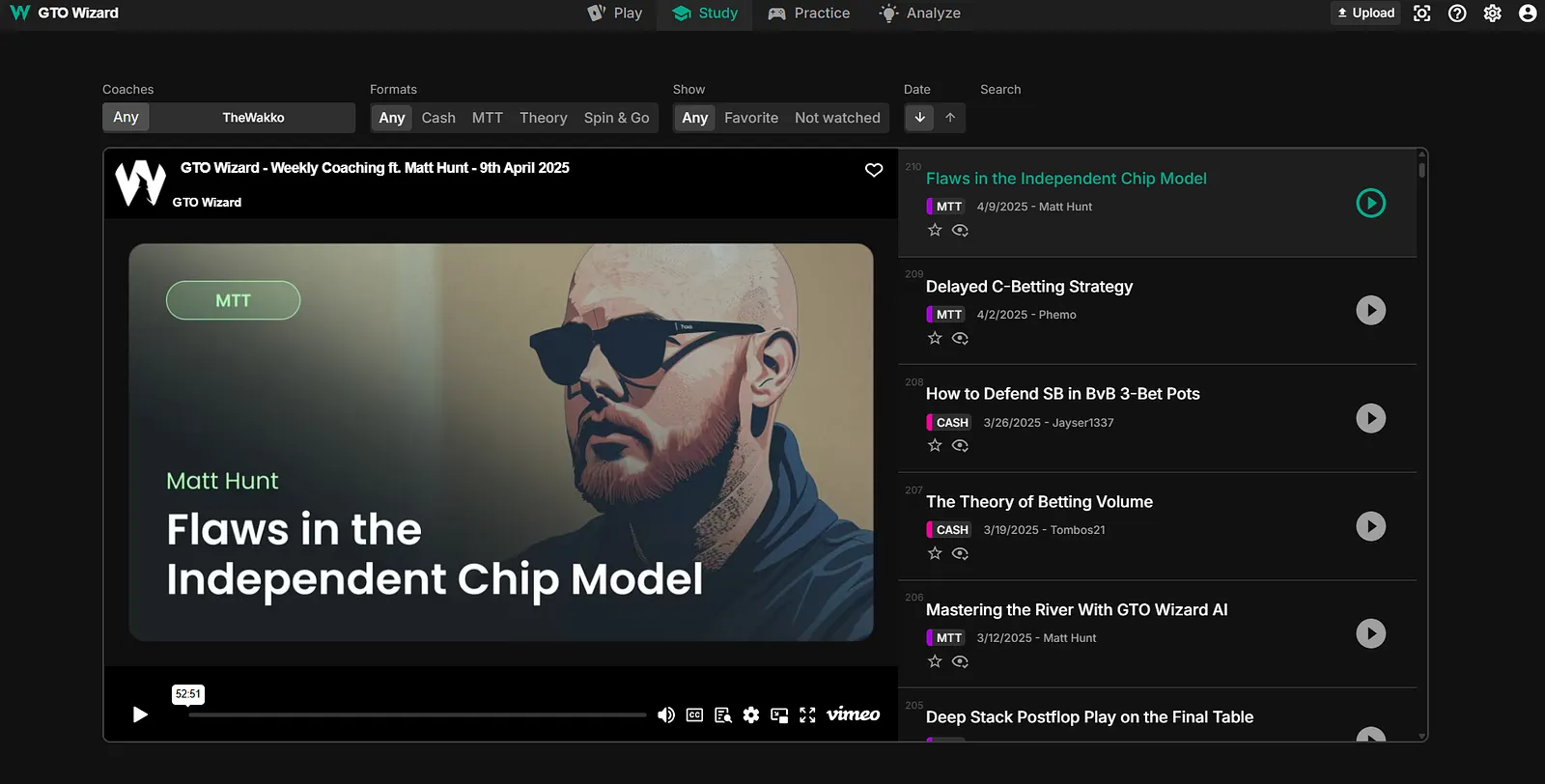Sort by date descending arrow
The width and height of the screenshot is (1545, 784).
(x=920, y=118)
